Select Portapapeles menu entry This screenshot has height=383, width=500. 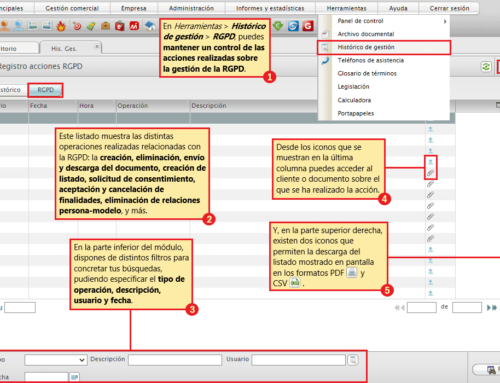[384, 113]
